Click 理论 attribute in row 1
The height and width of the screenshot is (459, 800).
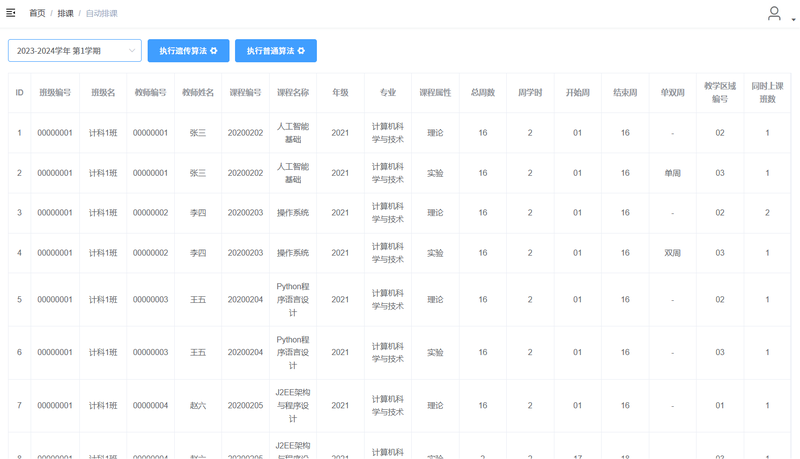[x=435, y=133]
